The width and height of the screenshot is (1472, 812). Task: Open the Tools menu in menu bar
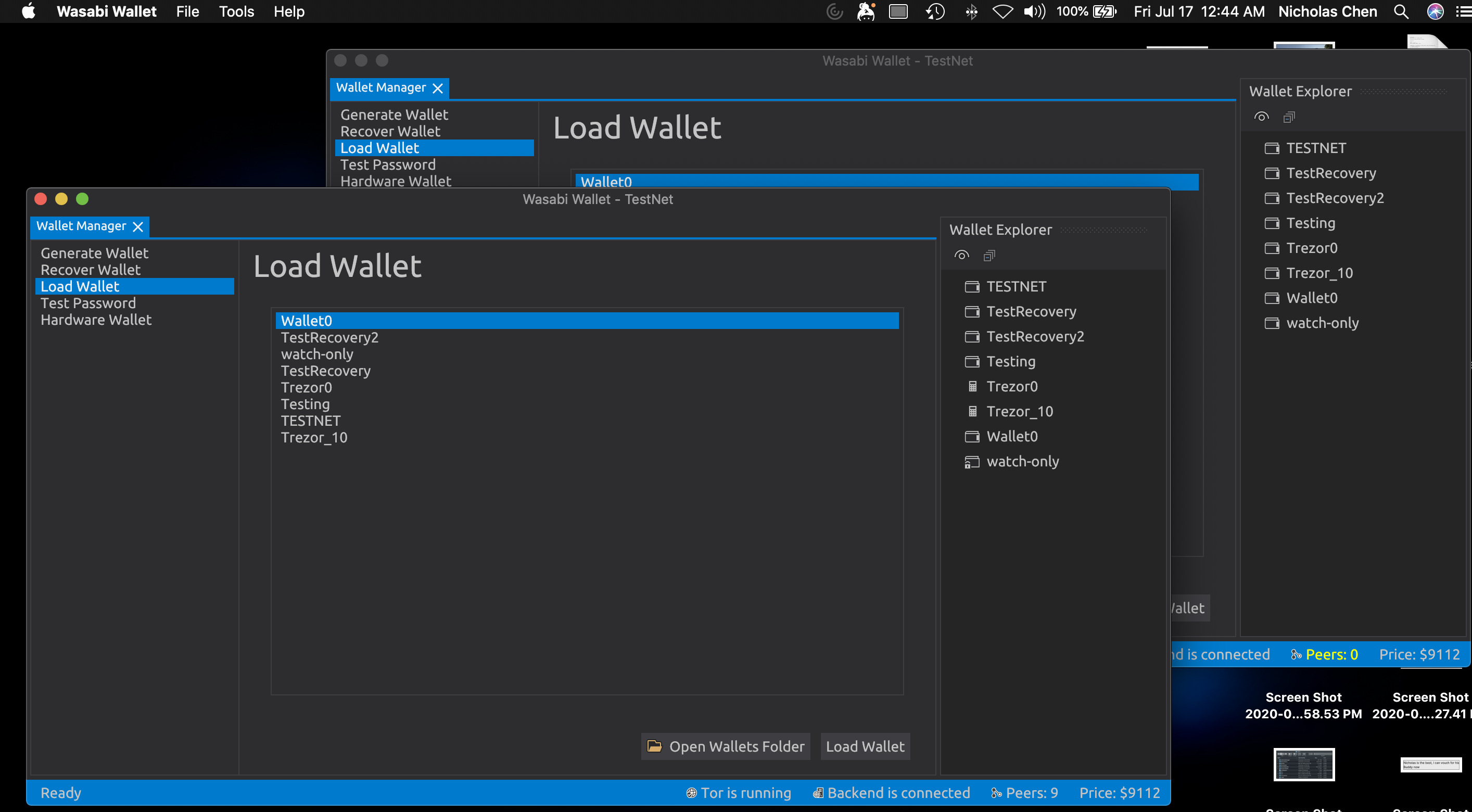pyautogui.click(x=236, y=11)
